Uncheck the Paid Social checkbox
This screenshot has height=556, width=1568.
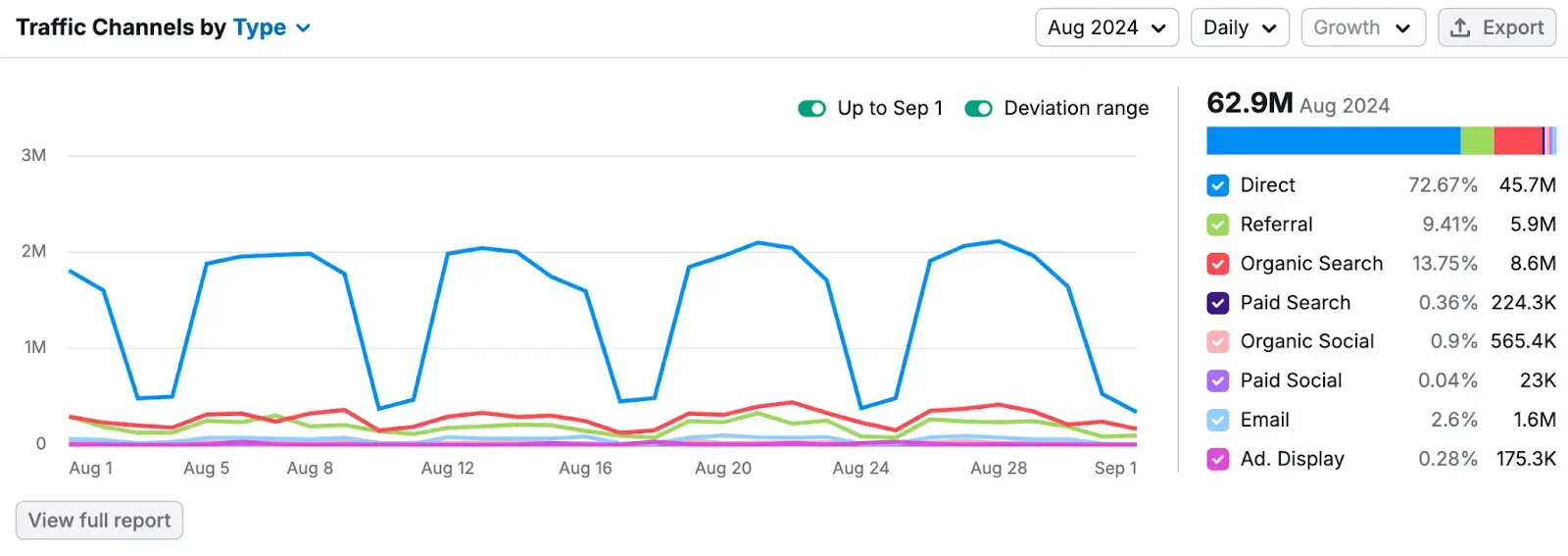tap(1218, 380)
